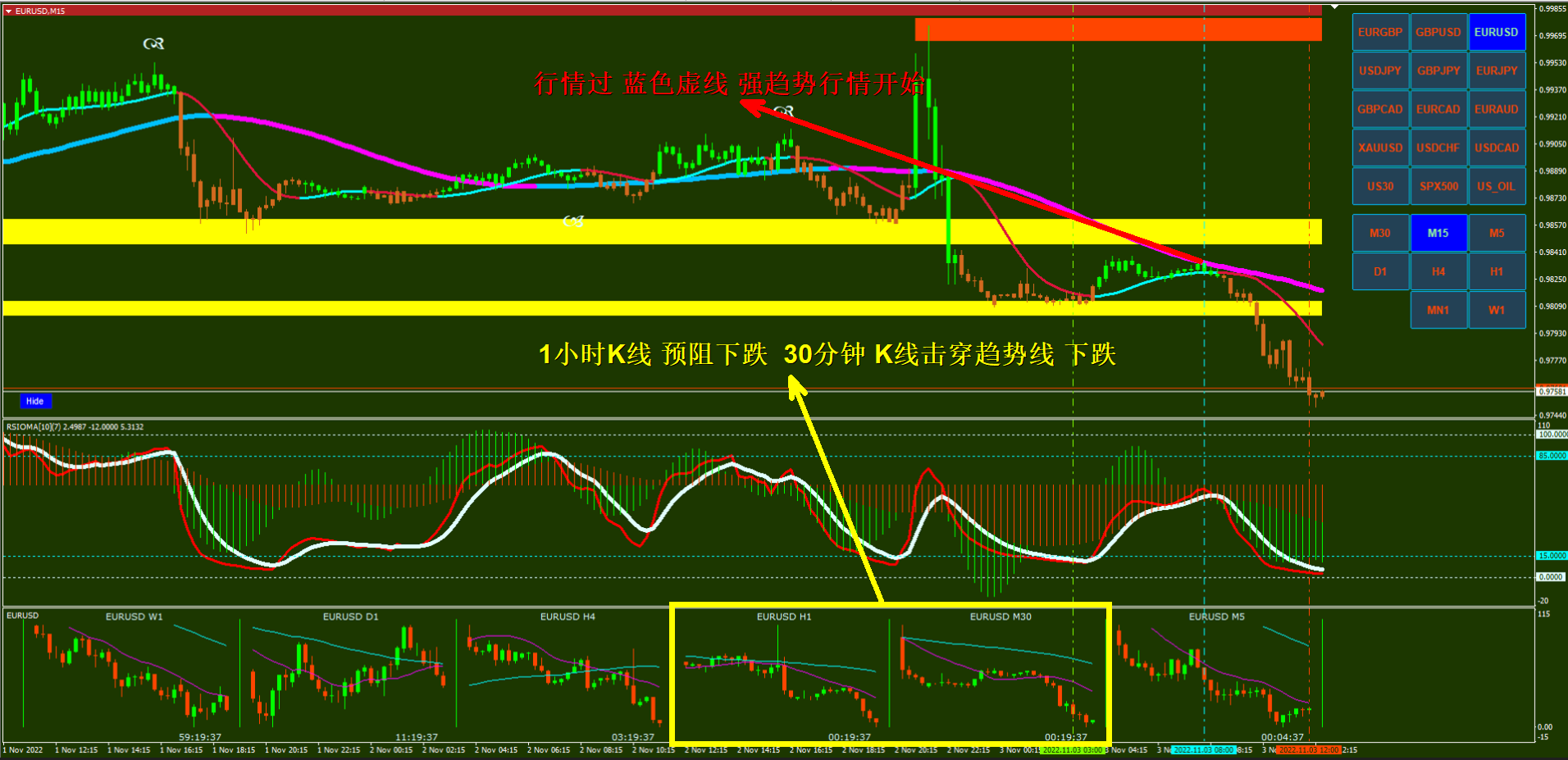Click the 11:19:37 countdown timer
Image resolution: width=1568 pixels, height=760 pixels.
tap(417, 737)
